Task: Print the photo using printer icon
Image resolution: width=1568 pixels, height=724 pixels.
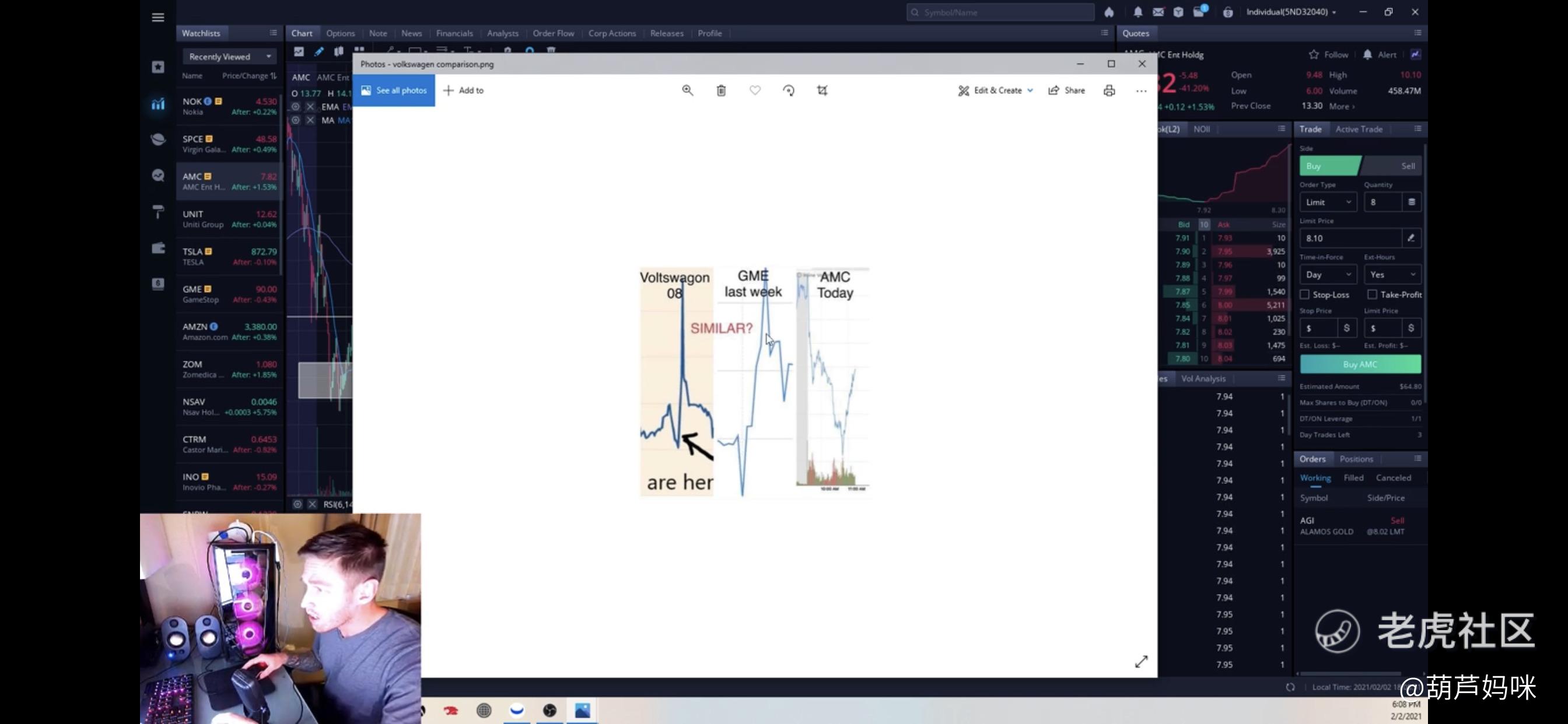Action: coord(1109,90)
